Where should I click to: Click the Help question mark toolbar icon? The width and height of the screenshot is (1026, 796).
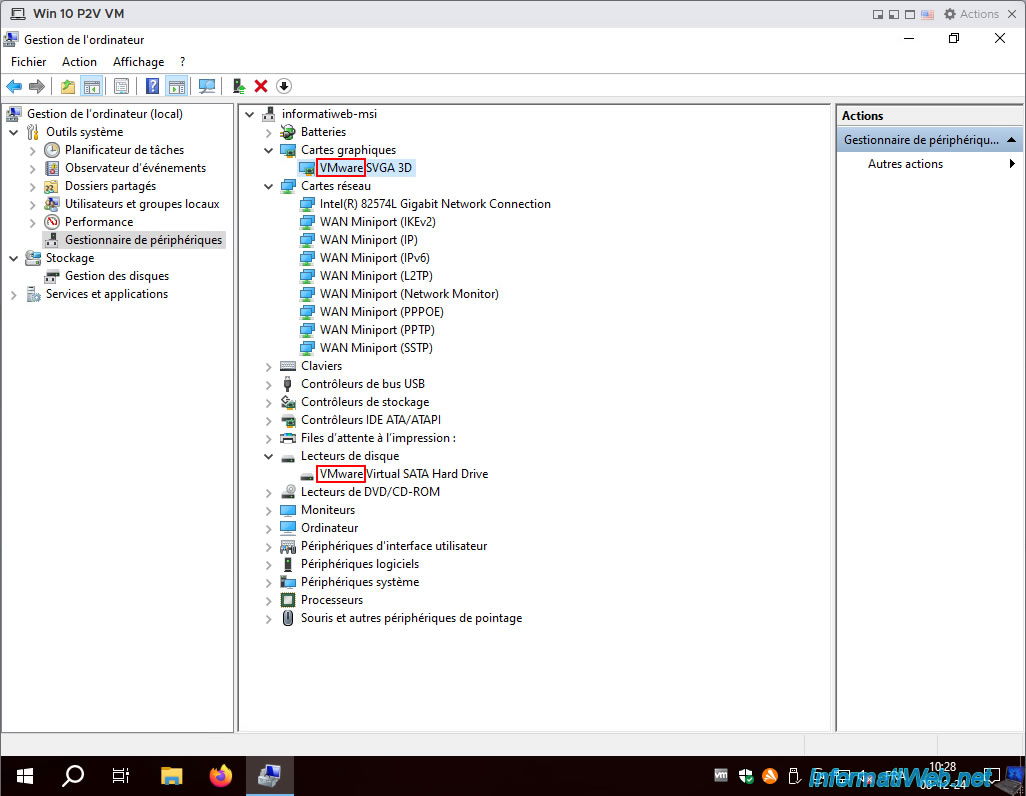tap(152, 86)
